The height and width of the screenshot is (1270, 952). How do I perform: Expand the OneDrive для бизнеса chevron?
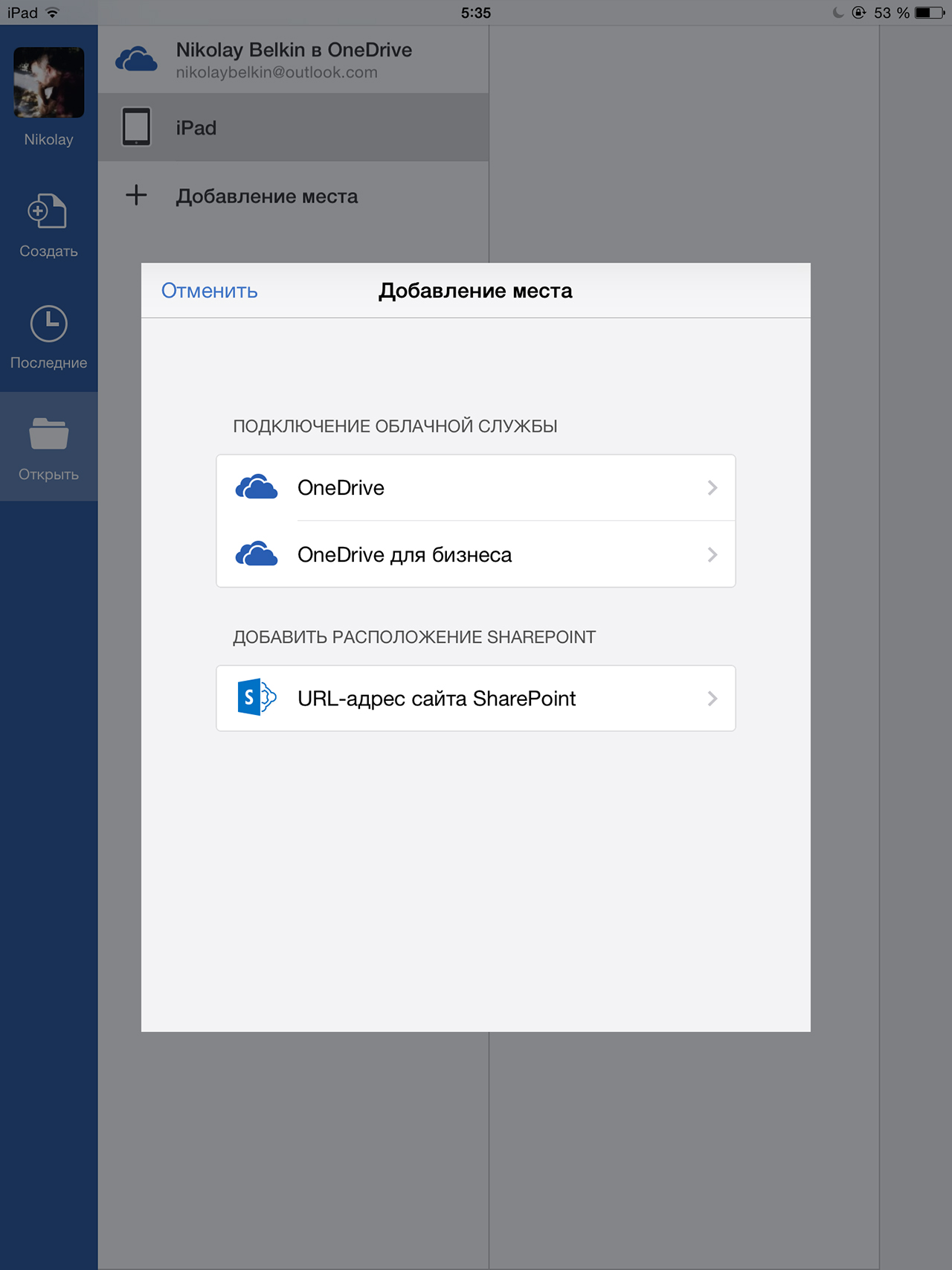(713, 554)
